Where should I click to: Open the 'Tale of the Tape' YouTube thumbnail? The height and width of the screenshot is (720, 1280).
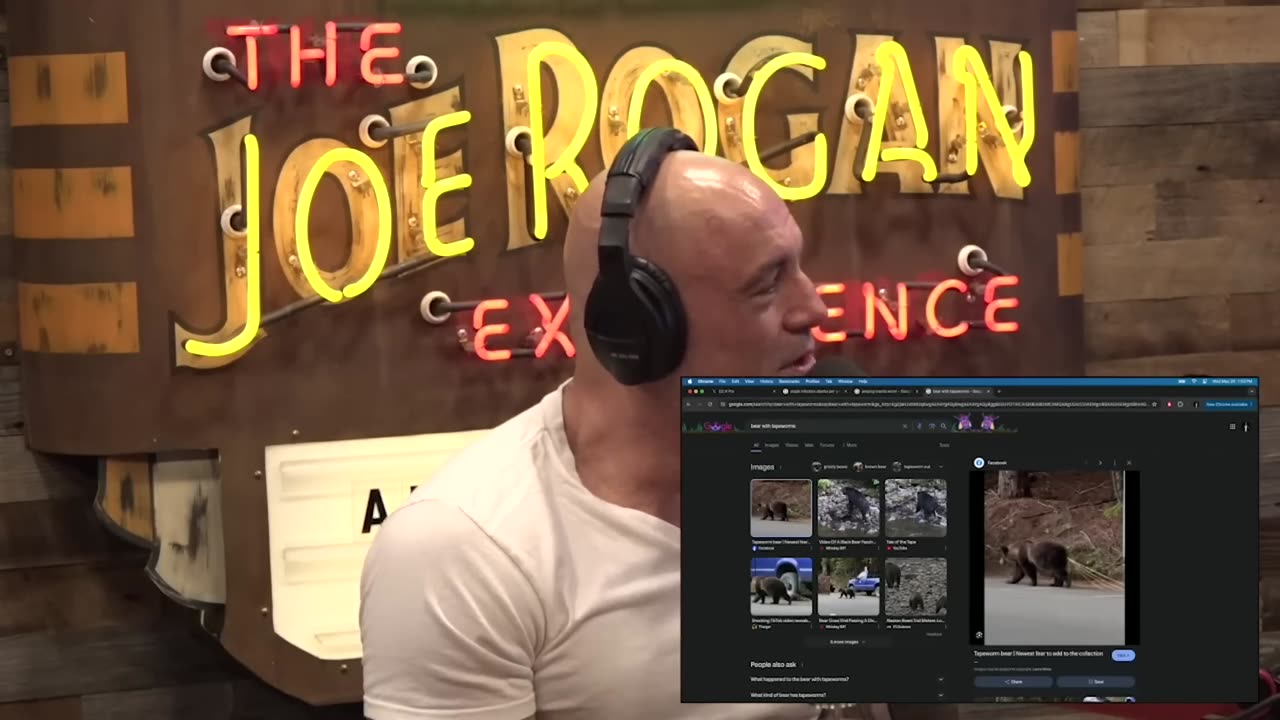[x=915, y=508]
